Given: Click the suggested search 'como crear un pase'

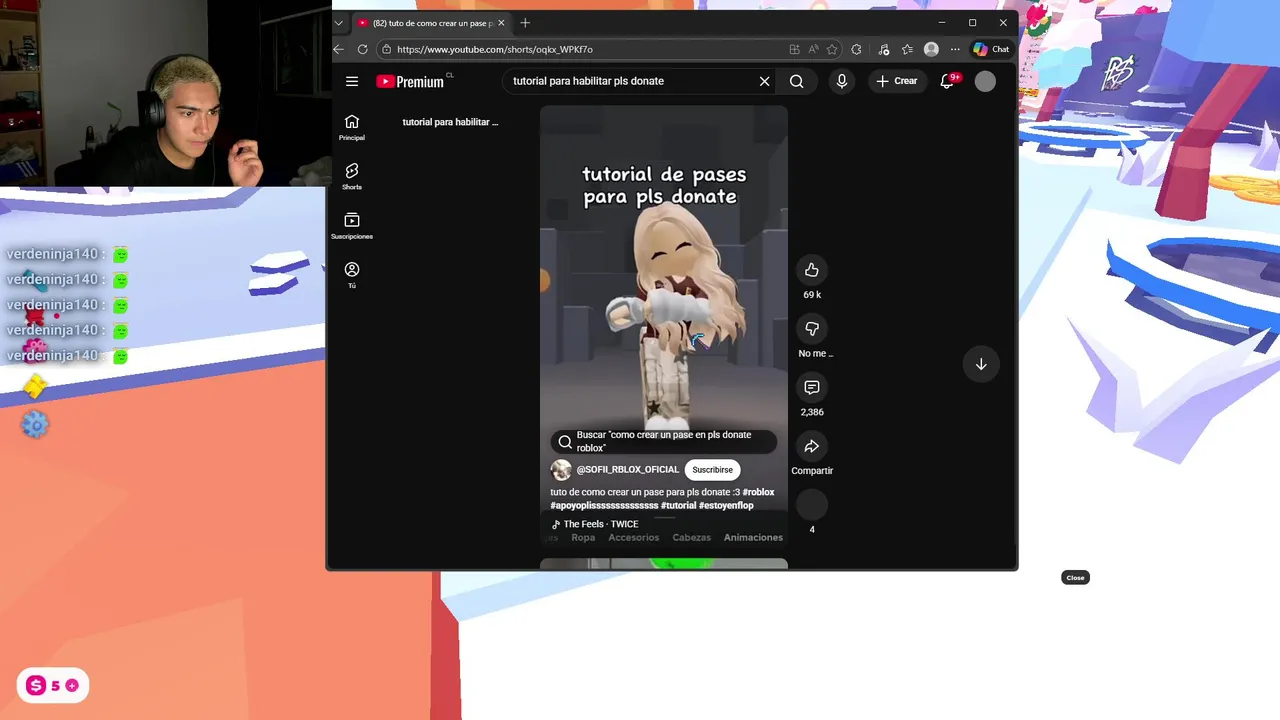Looking at the screenshot, I should pos(663,441).
